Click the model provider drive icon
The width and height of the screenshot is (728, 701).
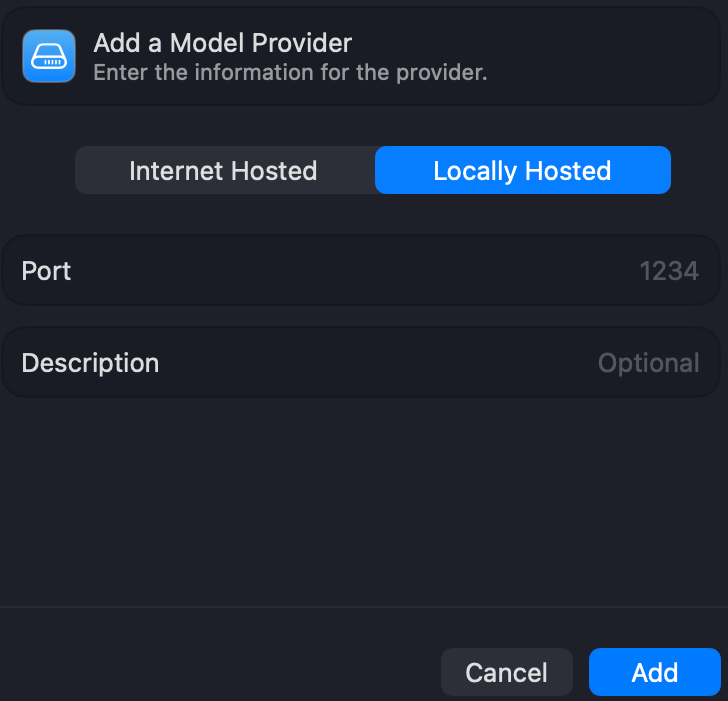(x=49, y=57)
